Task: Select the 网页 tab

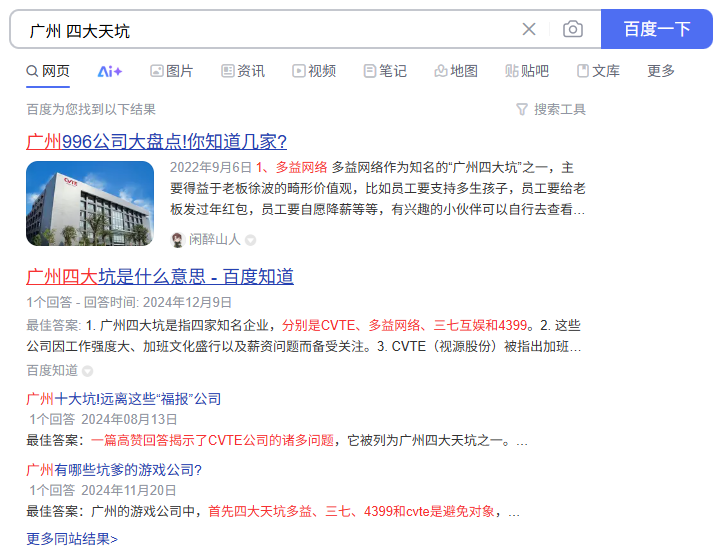Action: tap(48, 71)
